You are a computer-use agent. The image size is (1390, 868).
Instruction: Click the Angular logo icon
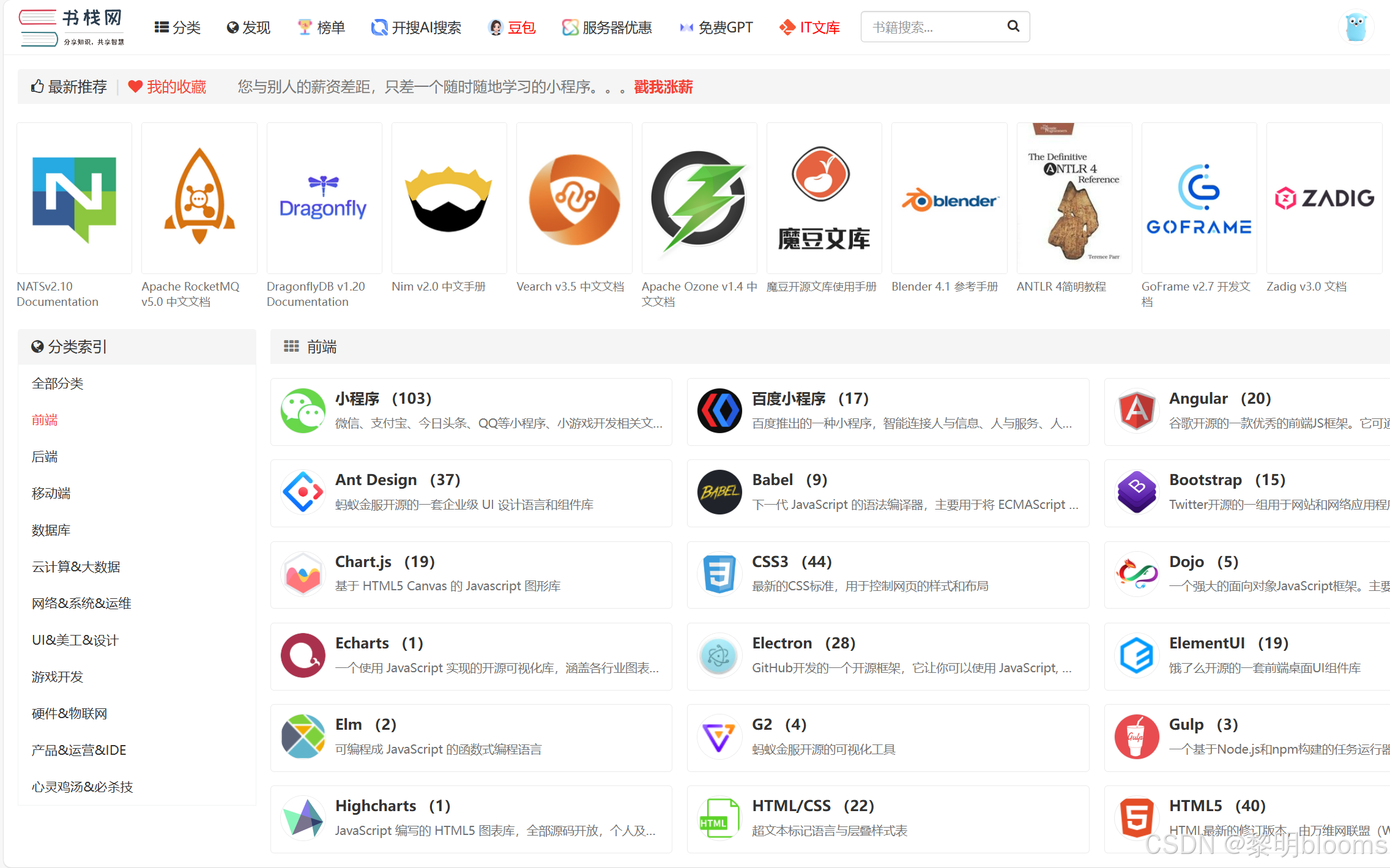[1137, 411]
